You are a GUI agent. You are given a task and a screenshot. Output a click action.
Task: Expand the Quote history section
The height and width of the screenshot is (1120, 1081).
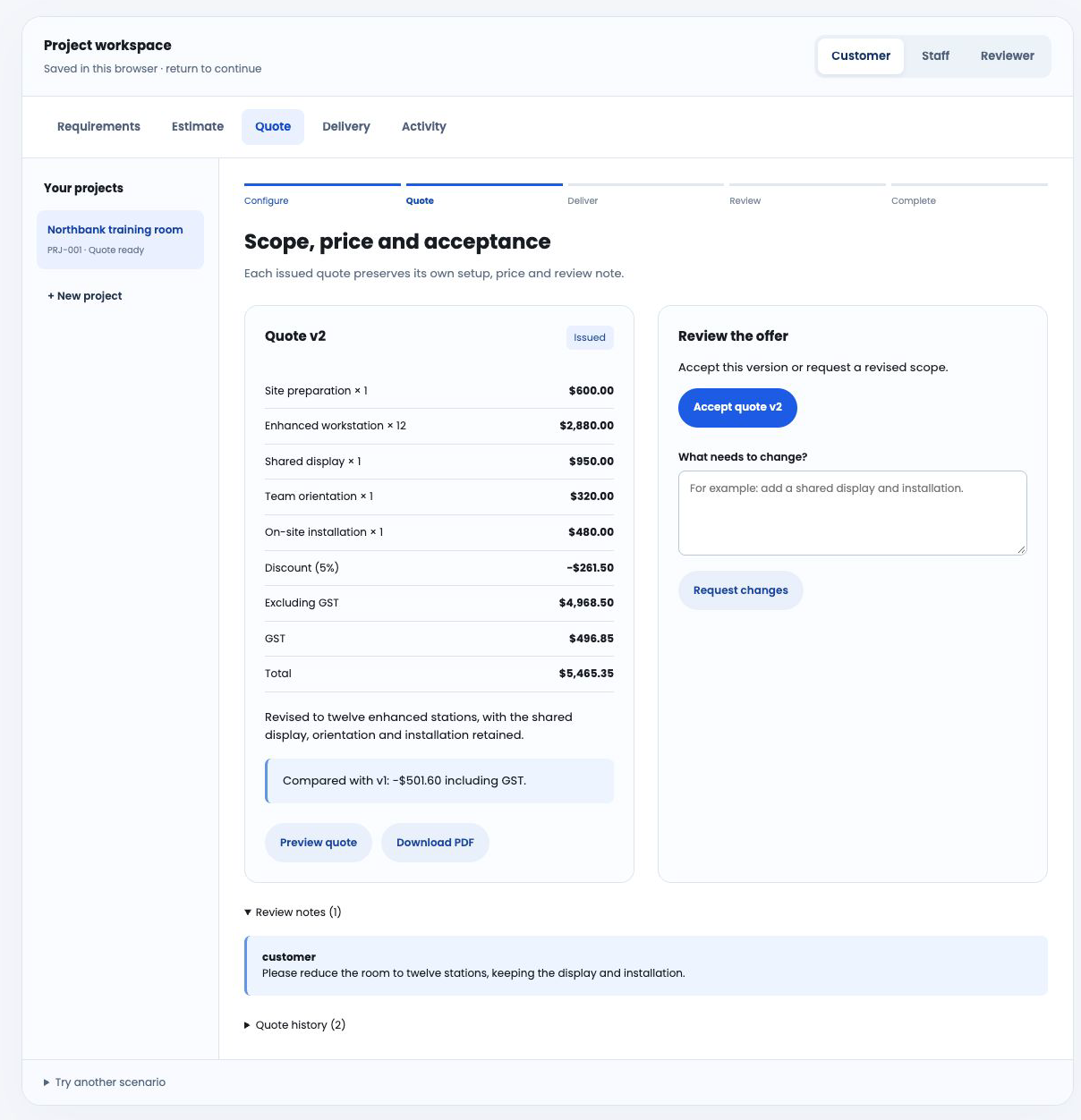tap(294, 1025)
